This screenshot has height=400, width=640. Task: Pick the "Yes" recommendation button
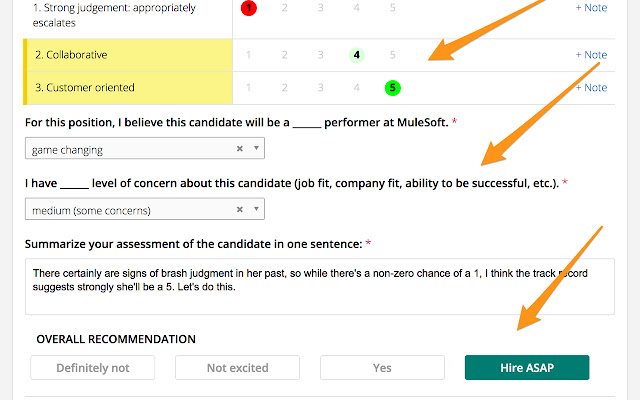pyautogui.click(x=382, y=368)
